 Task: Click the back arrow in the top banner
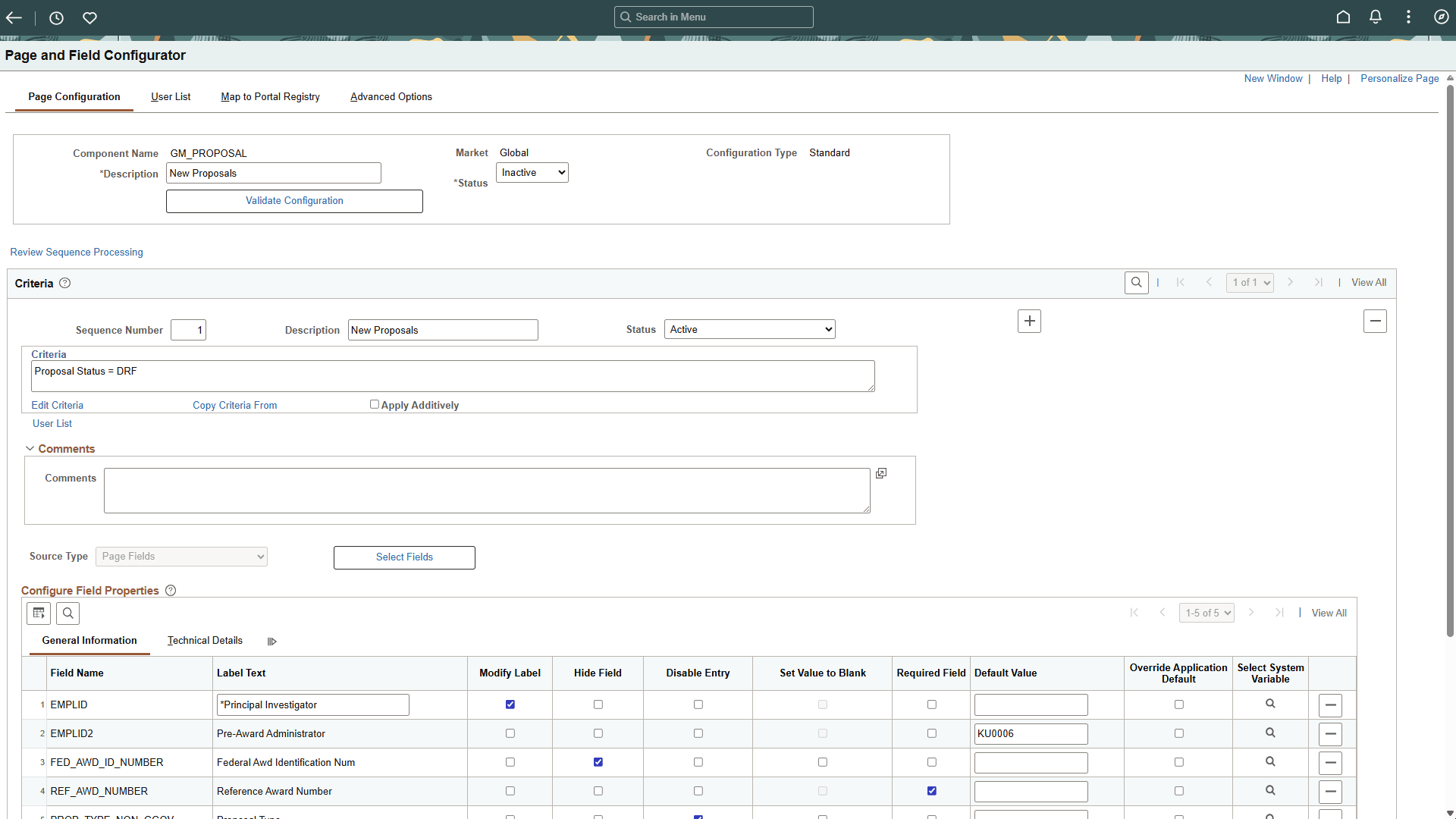pos(14,17)
